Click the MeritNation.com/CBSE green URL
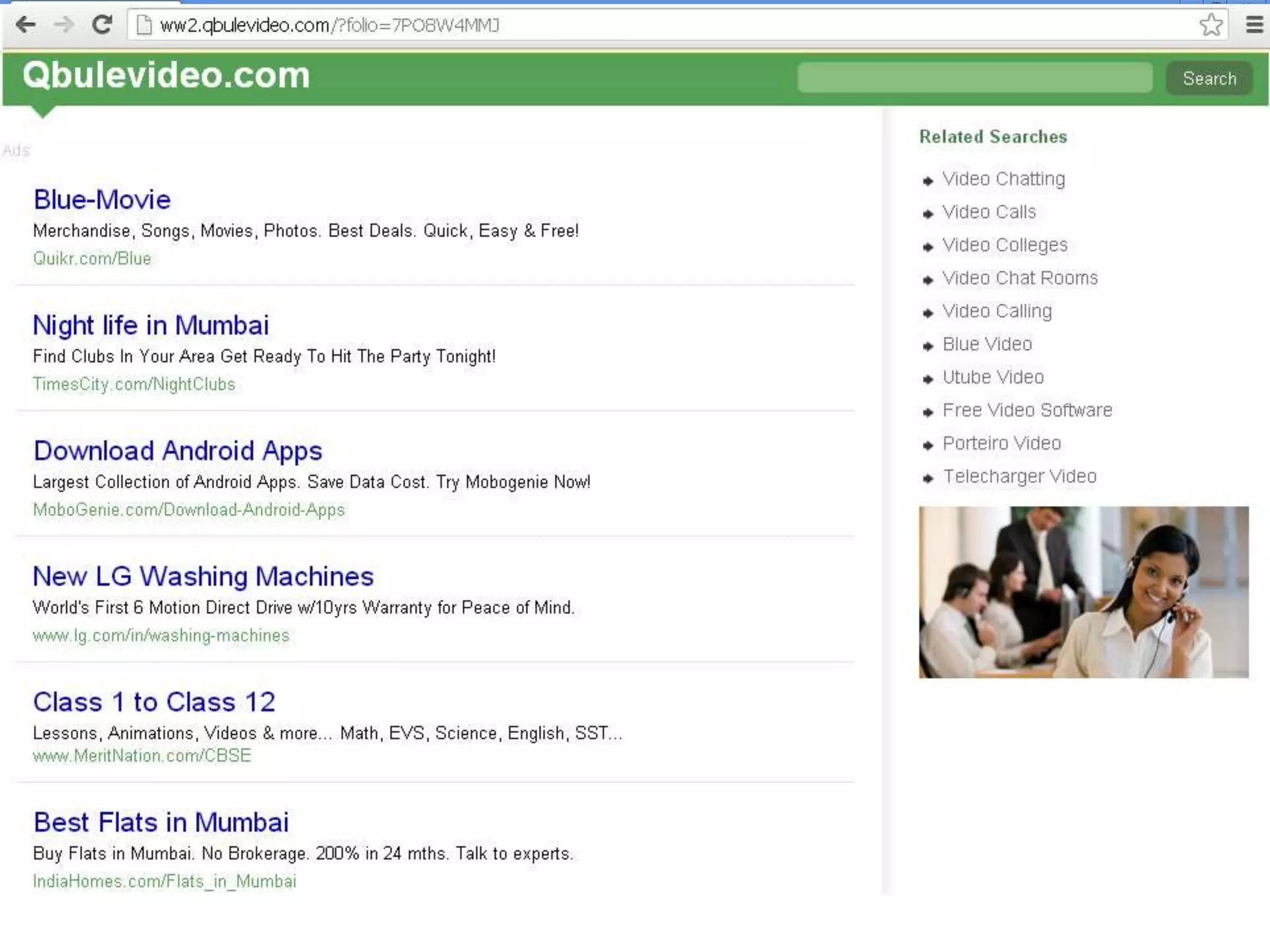Image resolution: width=1270 pixels, height=952 pixels. click(x=142, y=756)
